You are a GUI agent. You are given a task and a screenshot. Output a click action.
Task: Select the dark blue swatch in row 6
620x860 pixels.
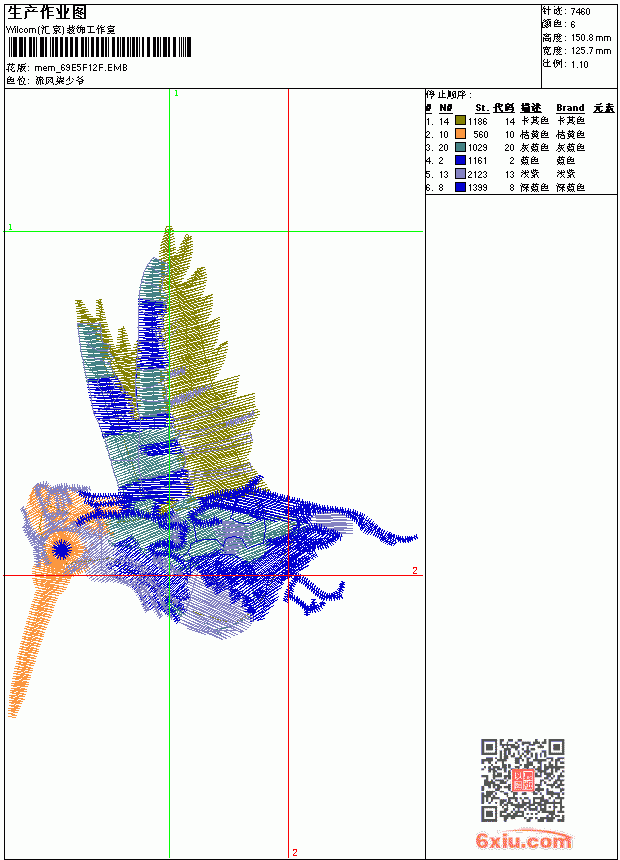pos(460,187)
